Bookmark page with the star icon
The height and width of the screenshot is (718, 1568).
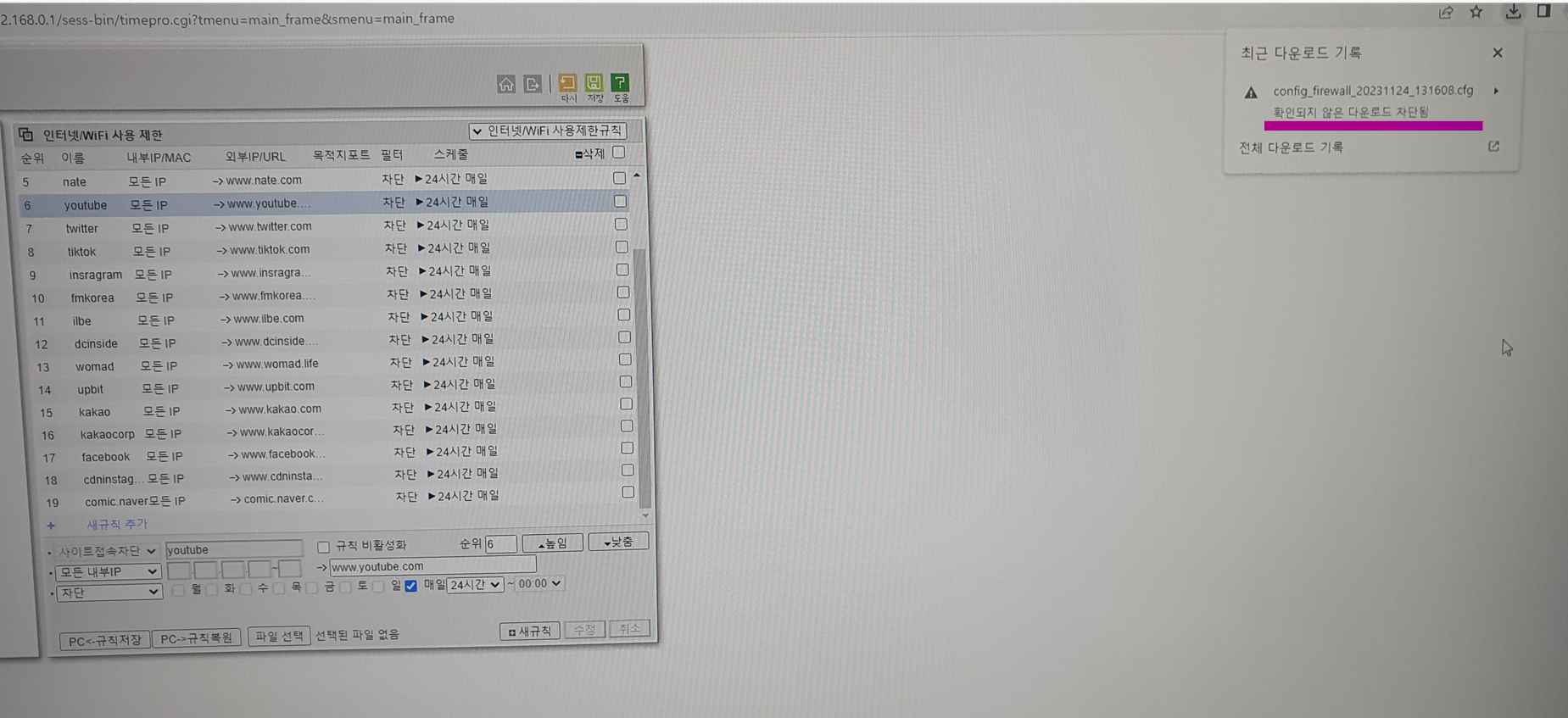(x=1476, y=12)
